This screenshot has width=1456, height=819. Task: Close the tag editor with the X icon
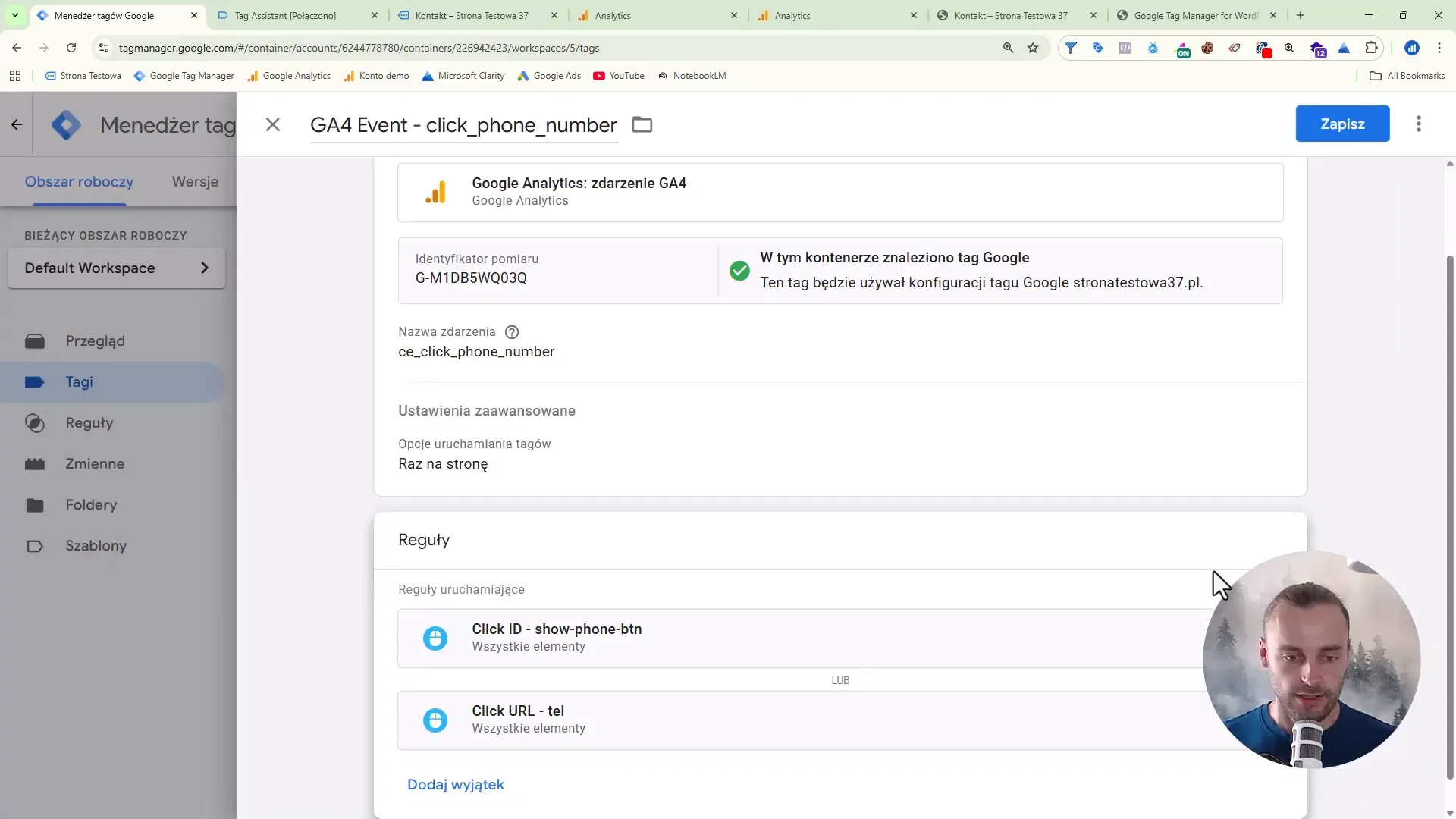(273, 124)
